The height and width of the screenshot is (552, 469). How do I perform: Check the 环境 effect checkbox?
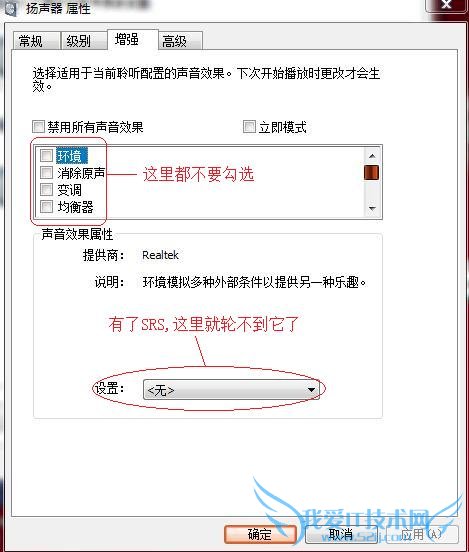[46, 155]
